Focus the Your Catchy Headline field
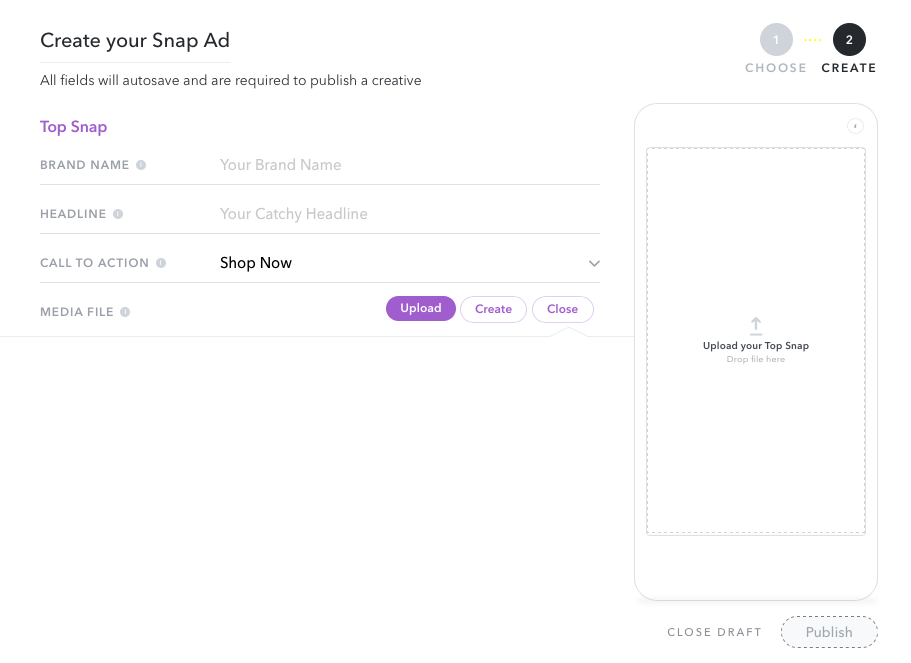Screen dimensions: 911x663 pos(410,214)
